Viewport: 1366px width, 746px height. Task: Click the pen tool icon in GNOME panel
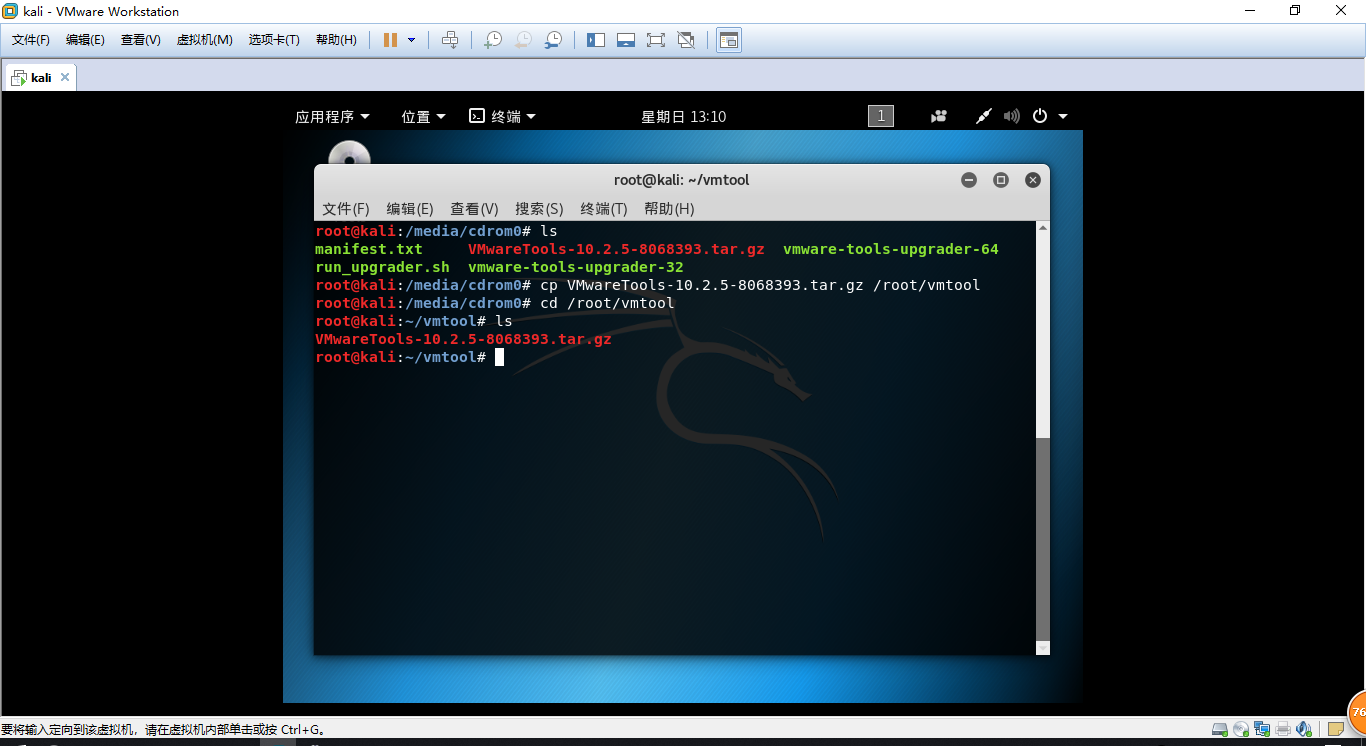pyautogui.click(x=984, y=116)
